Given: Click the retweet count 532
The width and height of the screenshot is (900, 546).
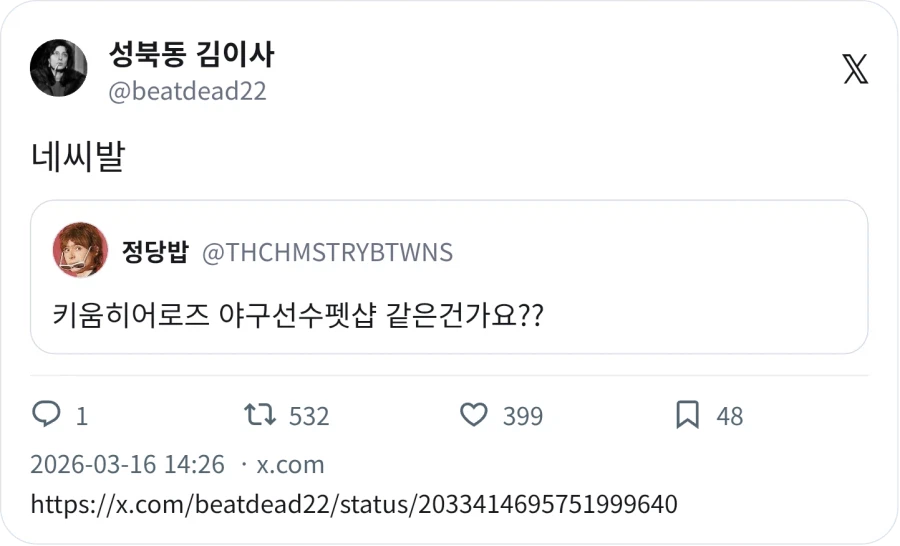Looking at the screenshot, I should pos(309,416).
